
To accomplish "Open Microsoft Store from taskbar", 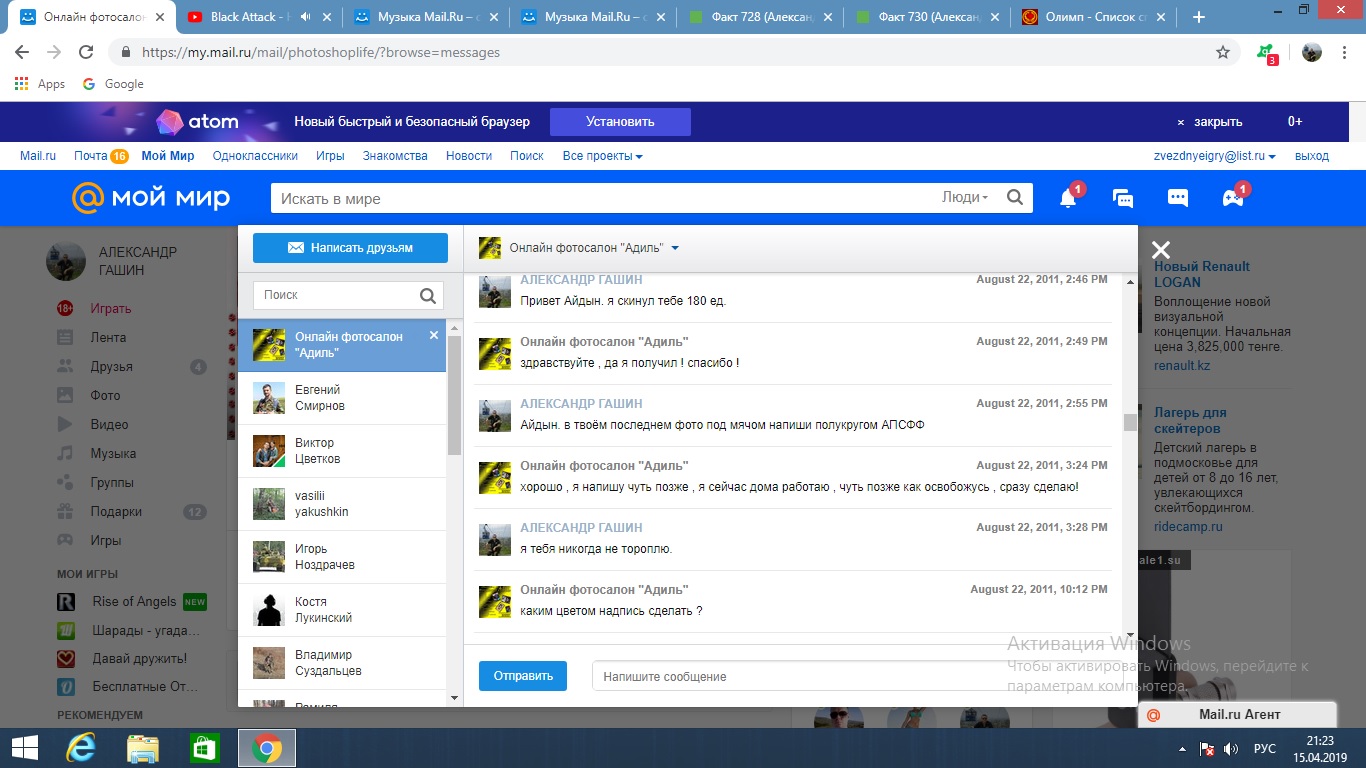I will click(204, 748).
